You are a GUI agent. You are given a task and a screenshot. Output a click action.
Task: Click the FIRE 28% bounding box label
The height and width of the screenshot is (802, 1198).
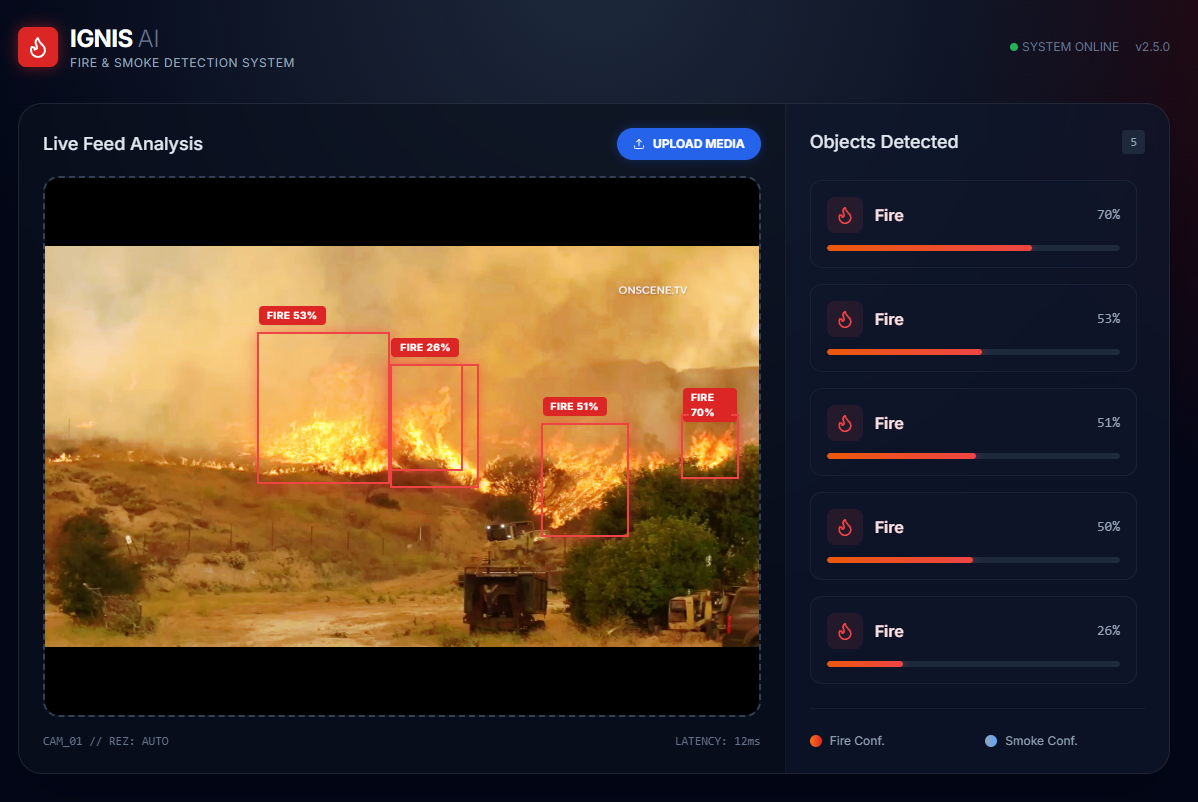pyautogui.click(x=425, y=348)
